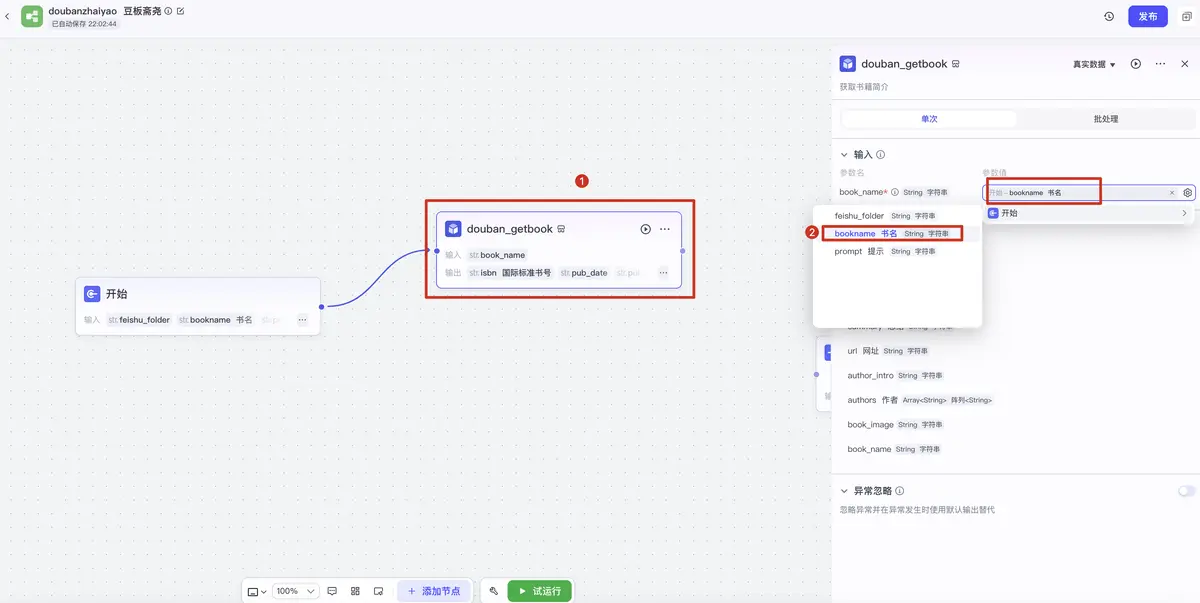Click the panel's douban_getbook cube icon
The width and height of the screenshot is (1200, 603).
click(x=848, y=64)
